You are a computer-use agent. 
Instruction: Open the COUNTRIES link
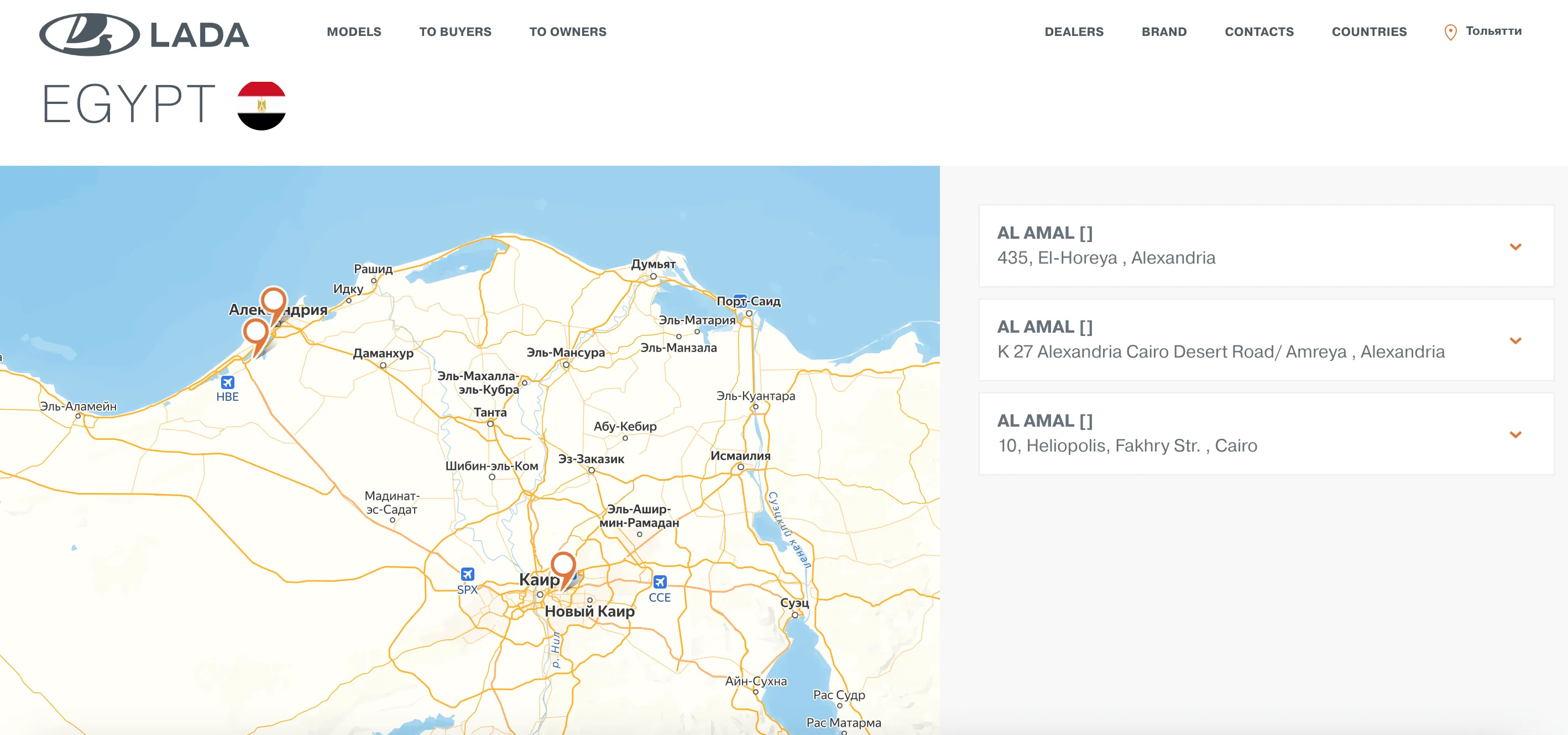coord(1368,32)
